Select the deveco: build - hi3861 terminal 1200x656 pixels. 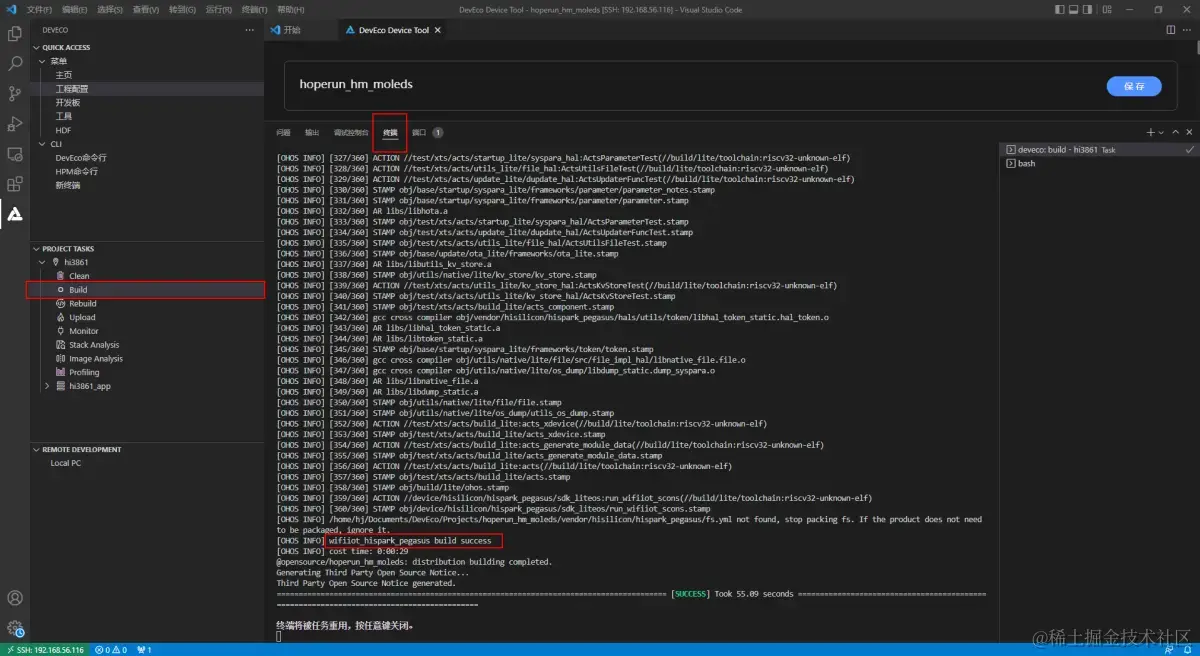tap(1100, 149)
